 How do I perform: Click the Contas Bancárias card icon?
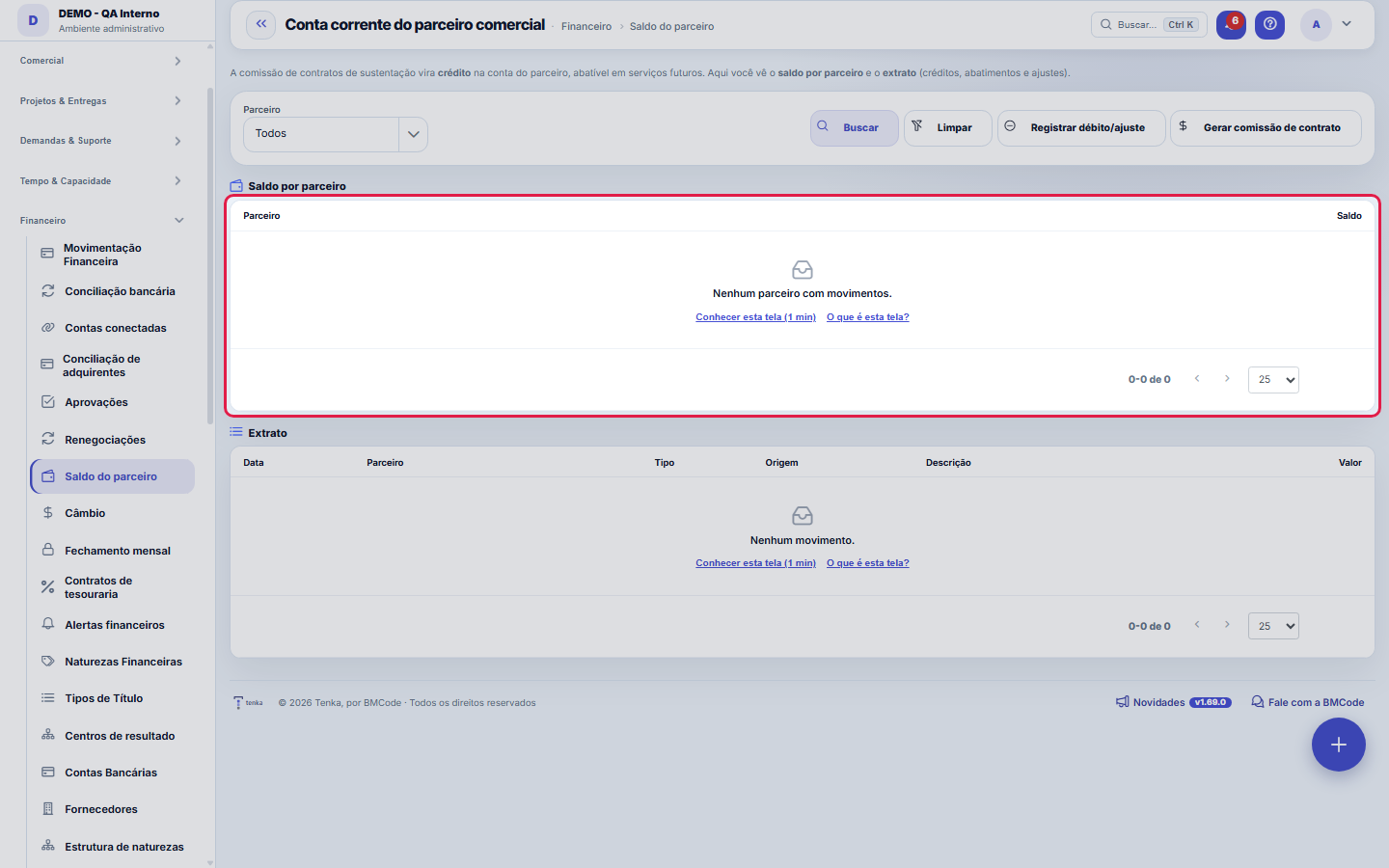[x=47, y=773]
